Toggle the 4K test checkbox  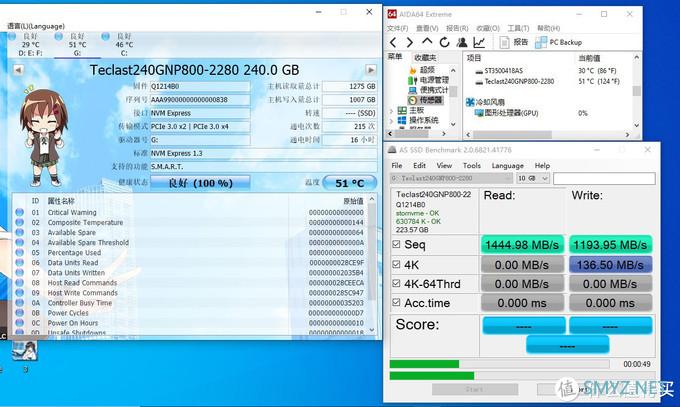(x=396, y=264)
